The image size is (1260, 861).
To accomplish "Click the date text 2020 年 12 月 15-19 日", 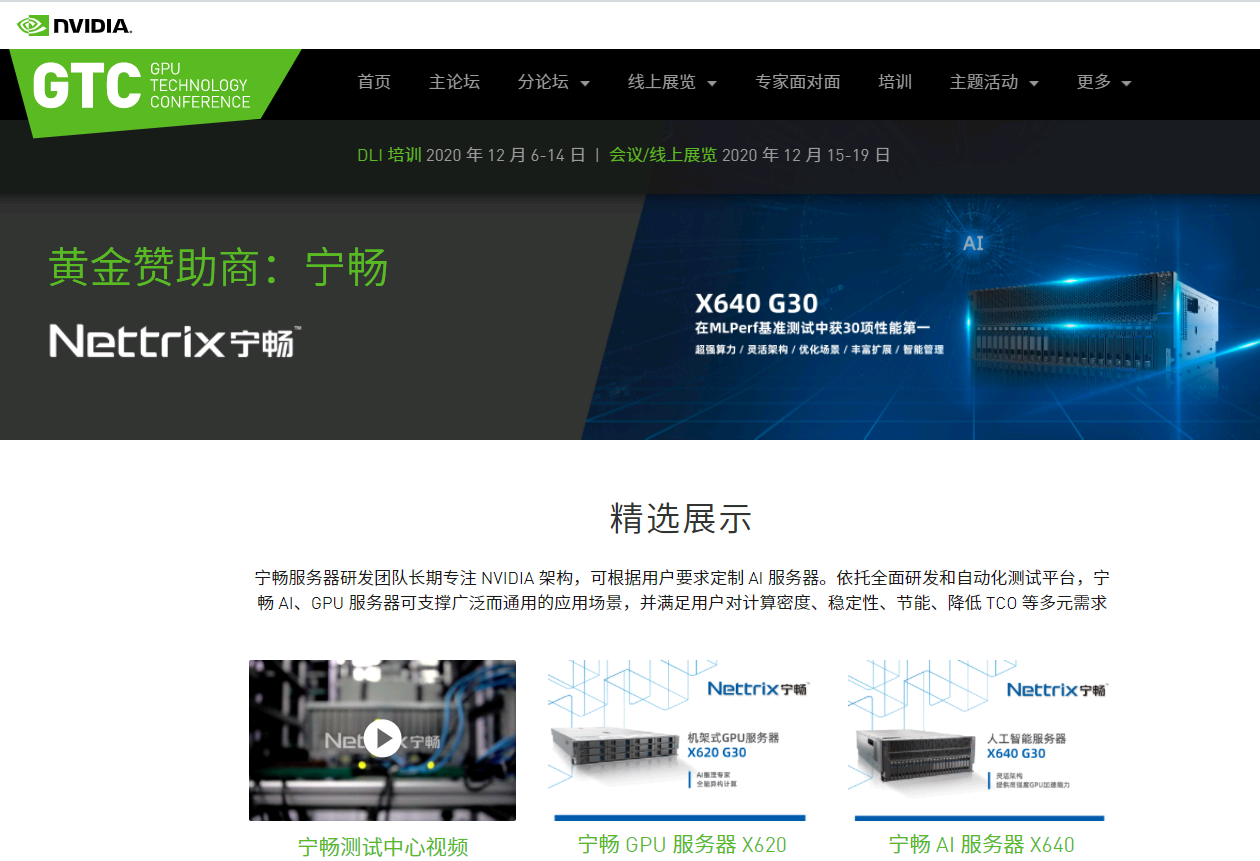I will point(806,155).
